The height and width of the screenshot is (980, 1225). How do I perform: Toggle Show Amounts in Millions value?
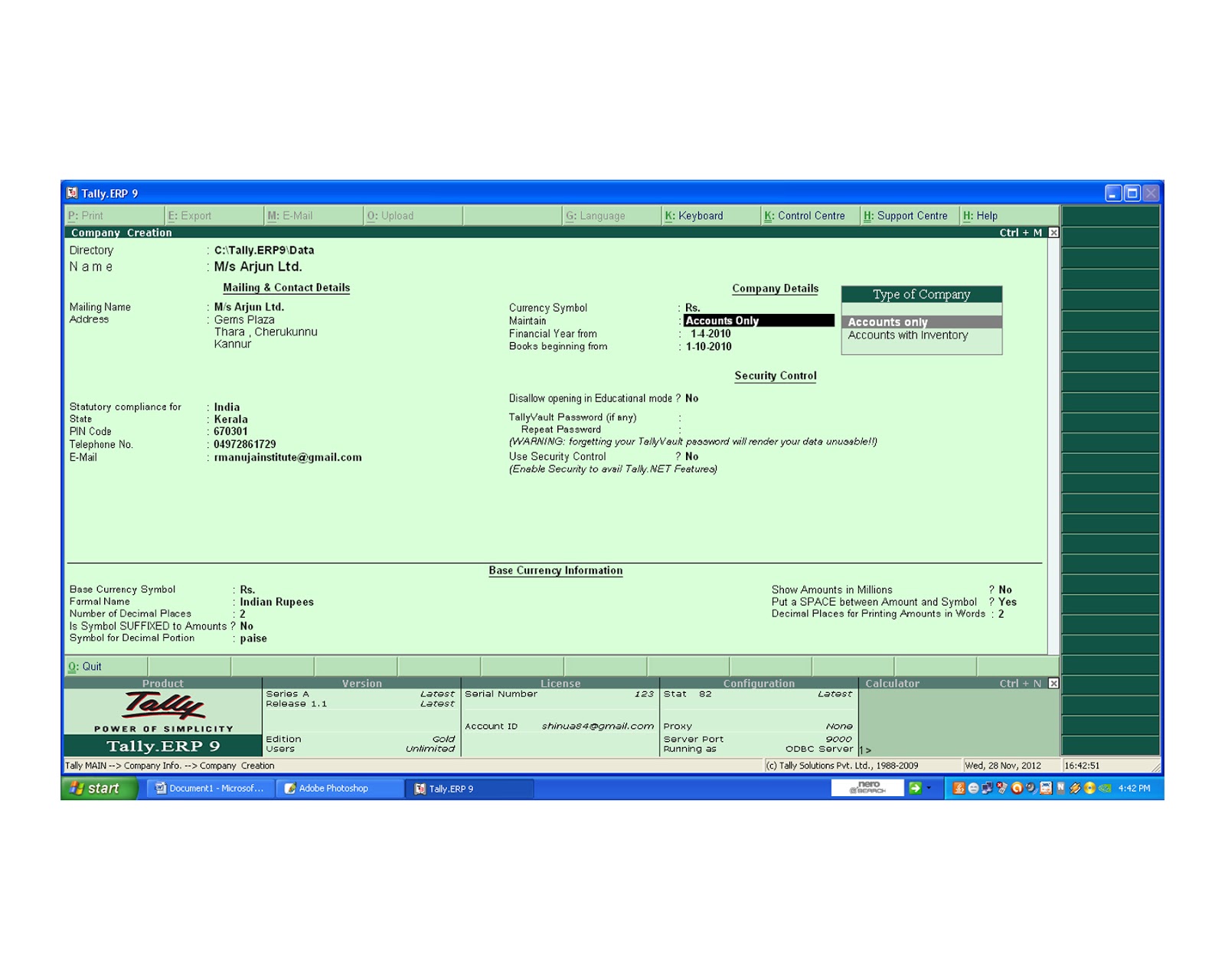click(x=1005, y=590)
